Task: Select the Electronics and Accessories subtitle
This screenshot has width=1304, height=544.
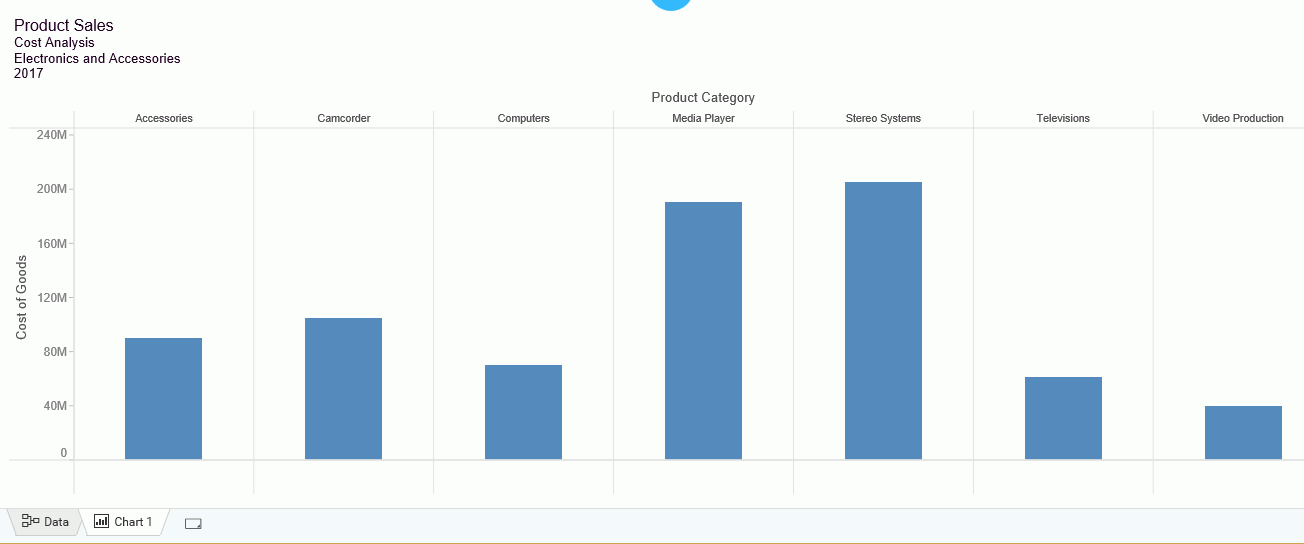Action: [97, 58]
